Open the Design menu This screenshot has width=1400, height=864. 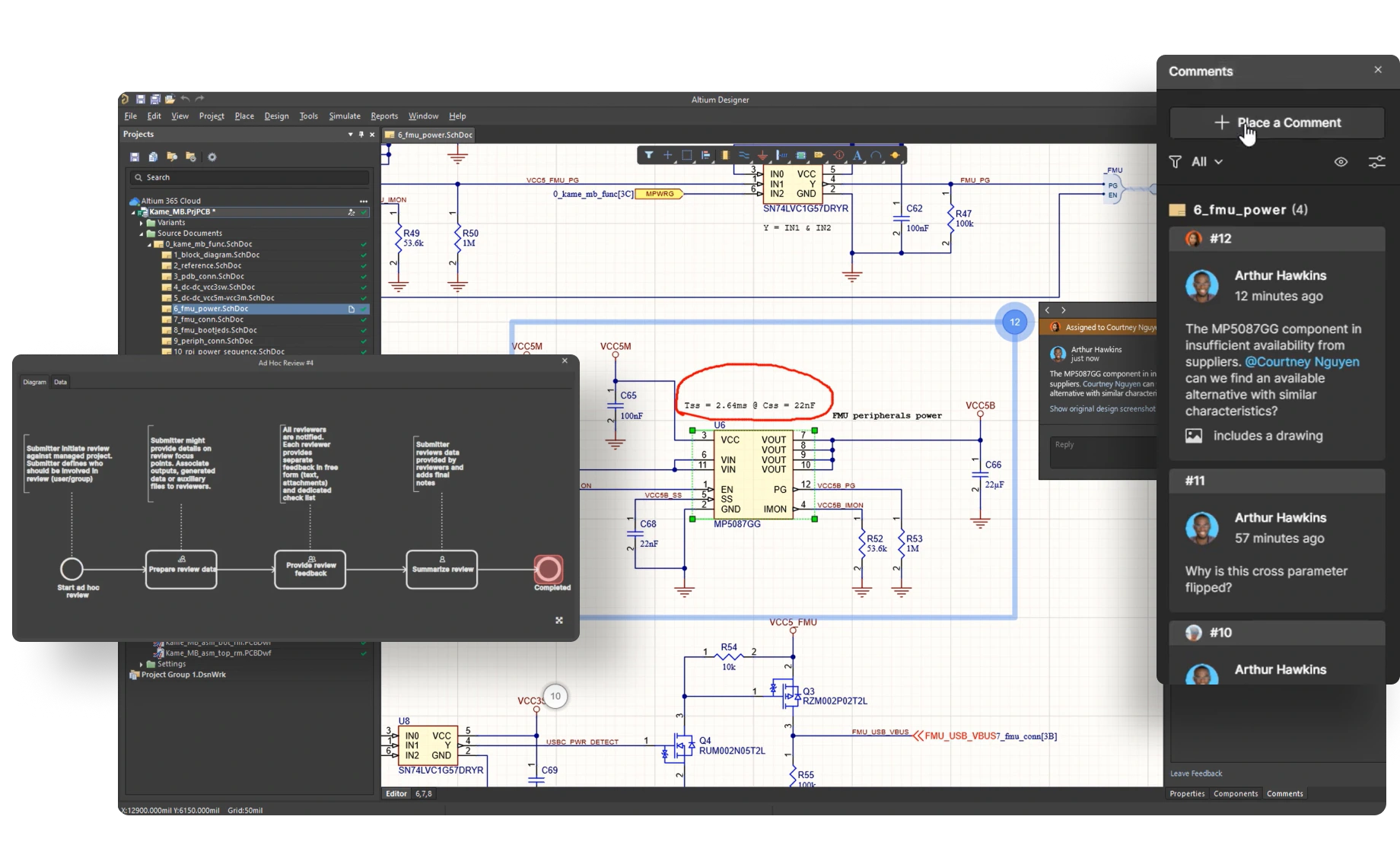276,116
